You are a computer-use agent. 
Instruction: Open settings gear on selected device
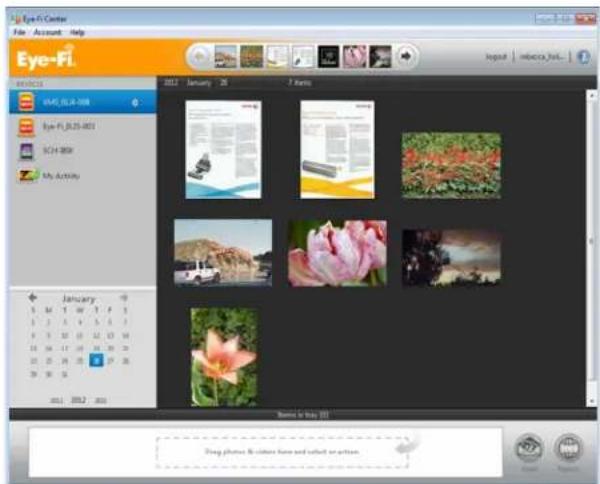[135, 103]
